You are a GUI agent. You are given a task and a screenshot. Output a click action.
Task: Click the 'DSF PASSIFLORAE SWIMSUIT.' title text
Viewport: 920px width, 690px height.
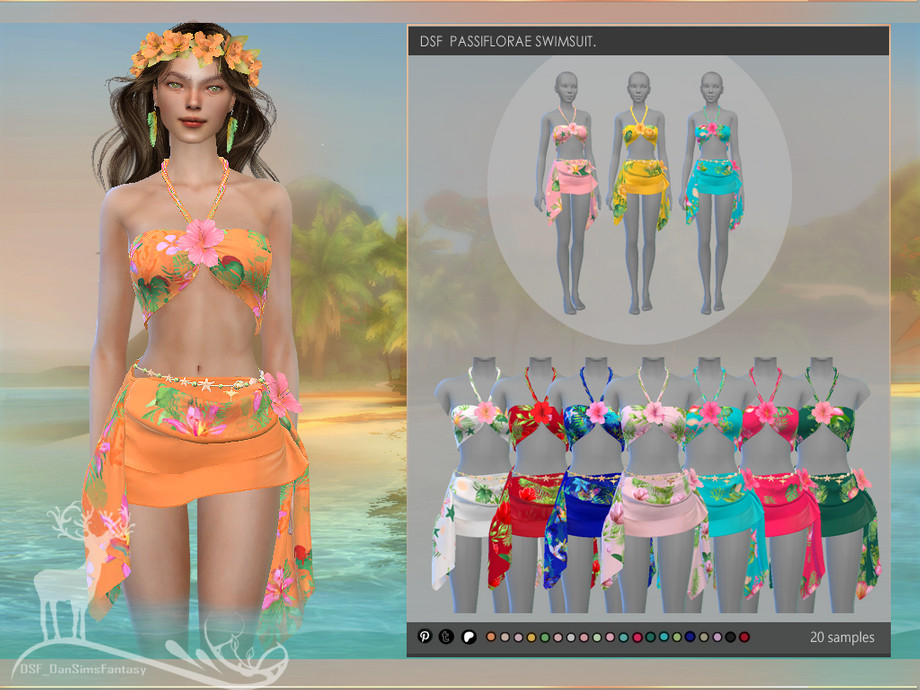pyautogui.click(x=508, y=41)
